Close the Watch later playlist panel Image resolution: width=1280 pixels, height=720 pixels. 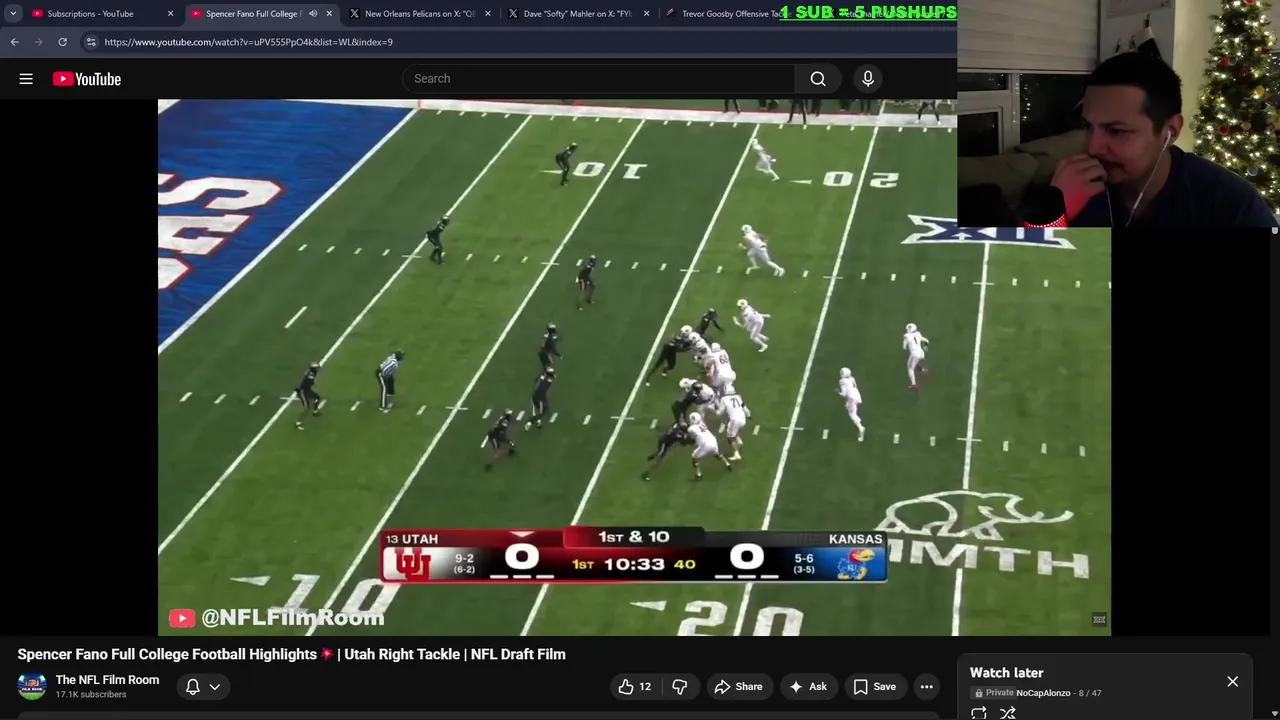pyautogui.click(x=1232, y=682)
